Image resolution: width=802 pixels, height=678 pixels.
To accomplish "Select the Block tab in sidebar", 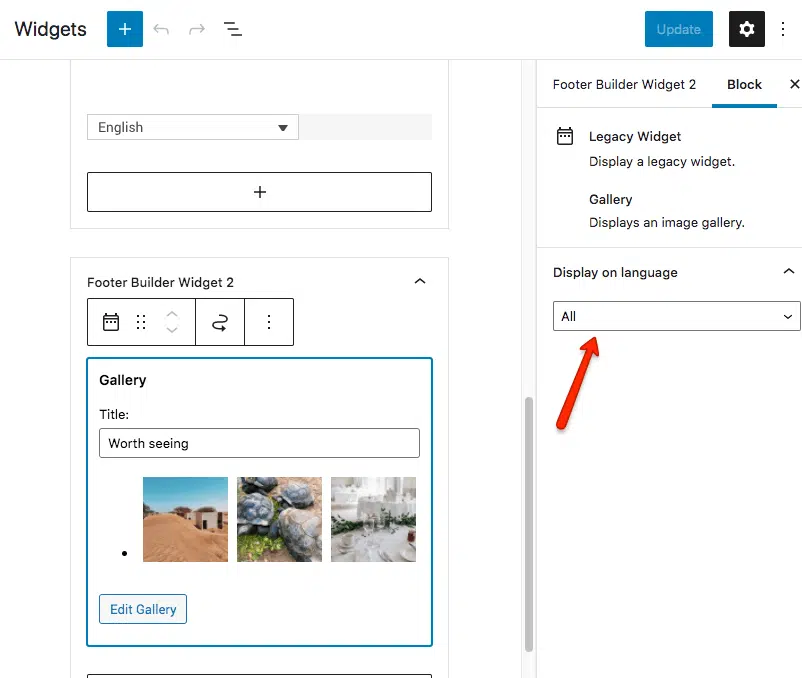I will coord(744,85).
